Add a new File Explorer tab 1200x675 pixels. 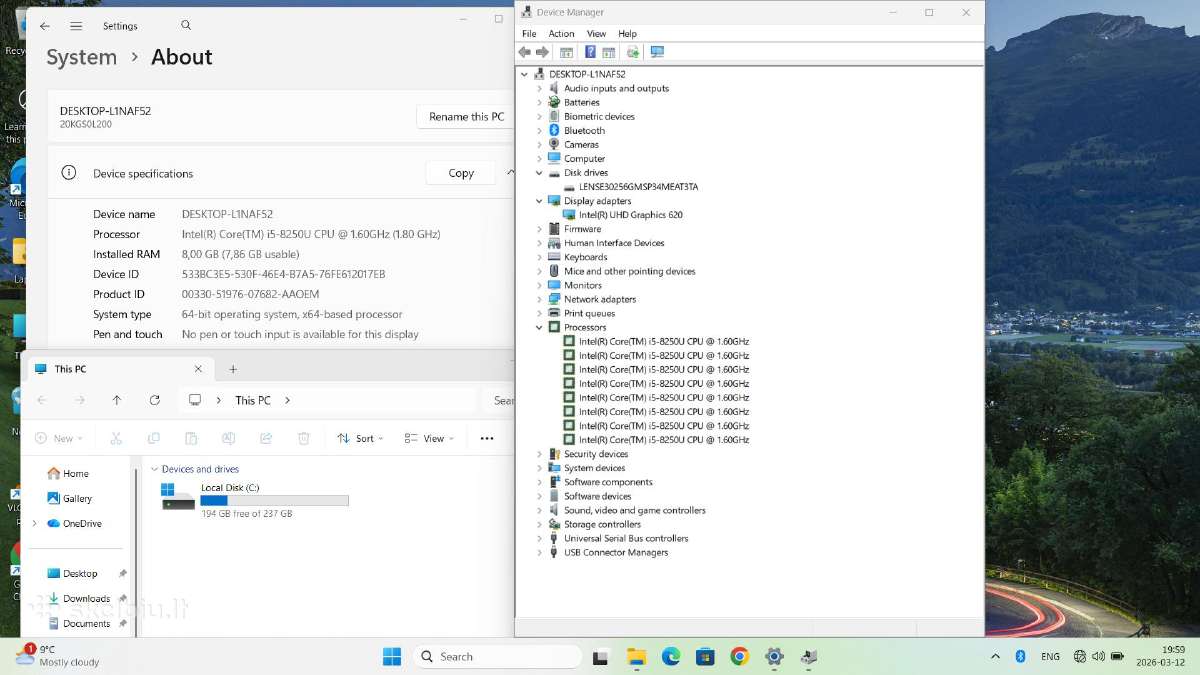click(233, 369)
